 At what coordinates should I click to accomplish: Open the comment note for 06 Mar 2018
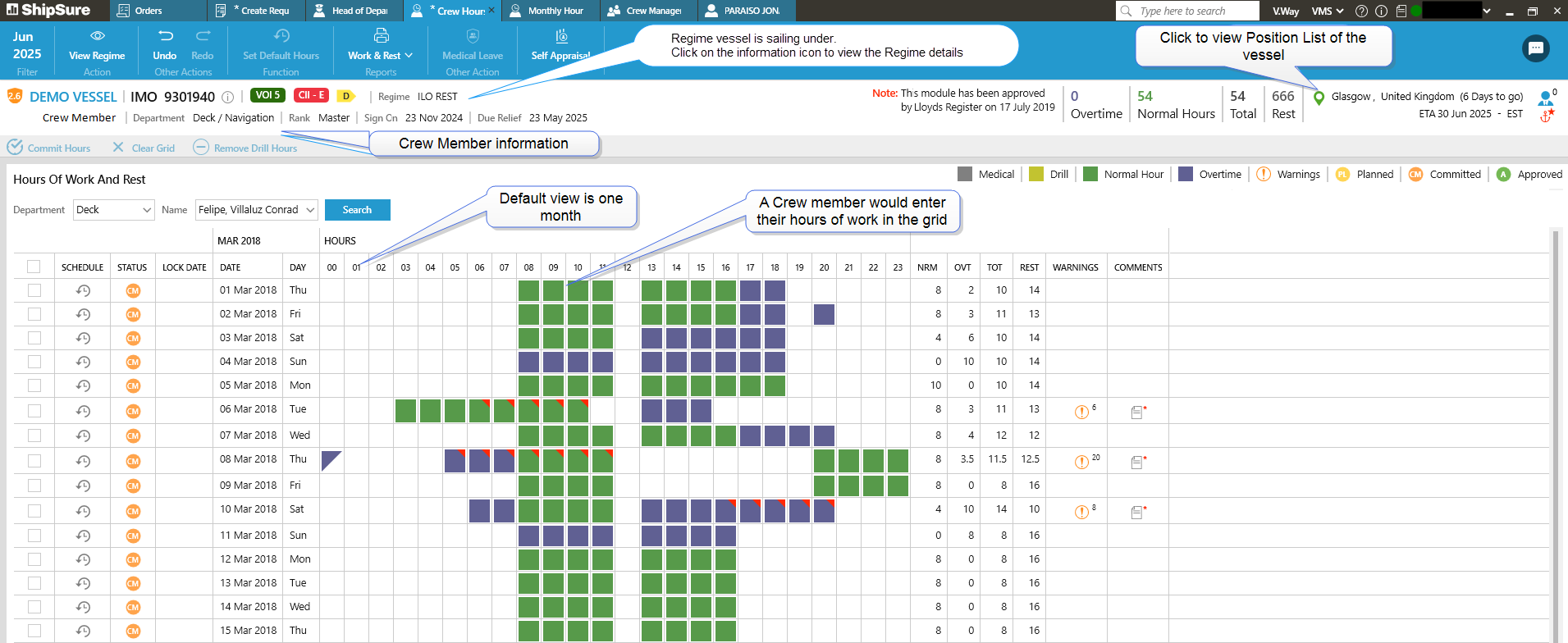click(1136, 413)
